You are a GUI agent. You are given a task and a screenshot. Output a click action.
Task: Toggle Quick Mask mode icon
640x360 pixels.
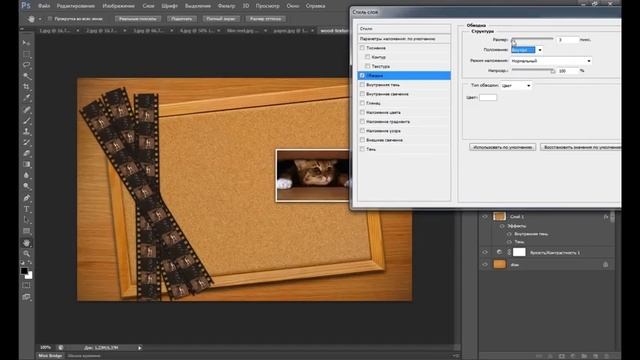(27, 286)
